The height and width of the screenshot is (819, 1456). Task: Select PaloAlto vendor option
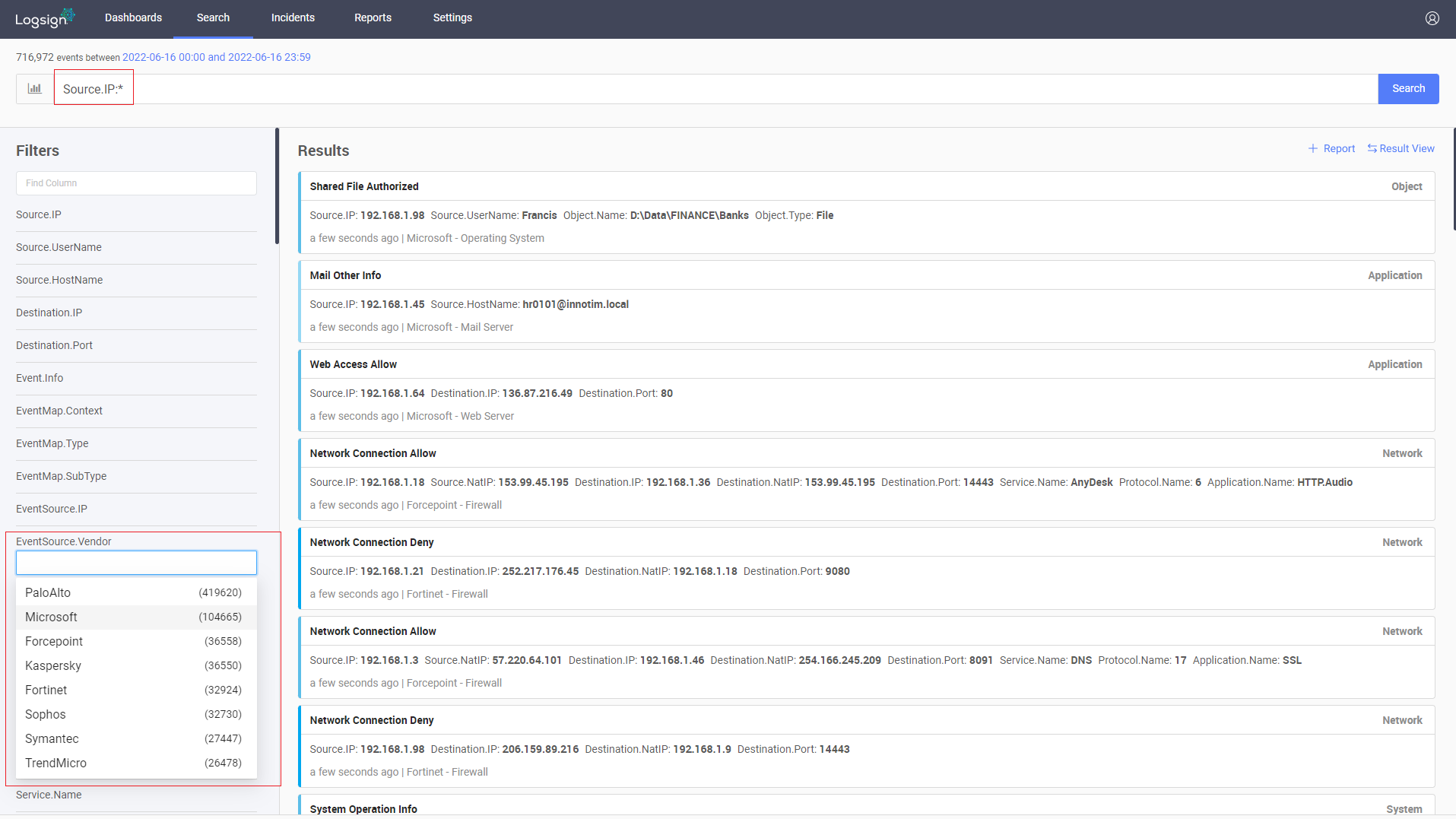[136, 593]
